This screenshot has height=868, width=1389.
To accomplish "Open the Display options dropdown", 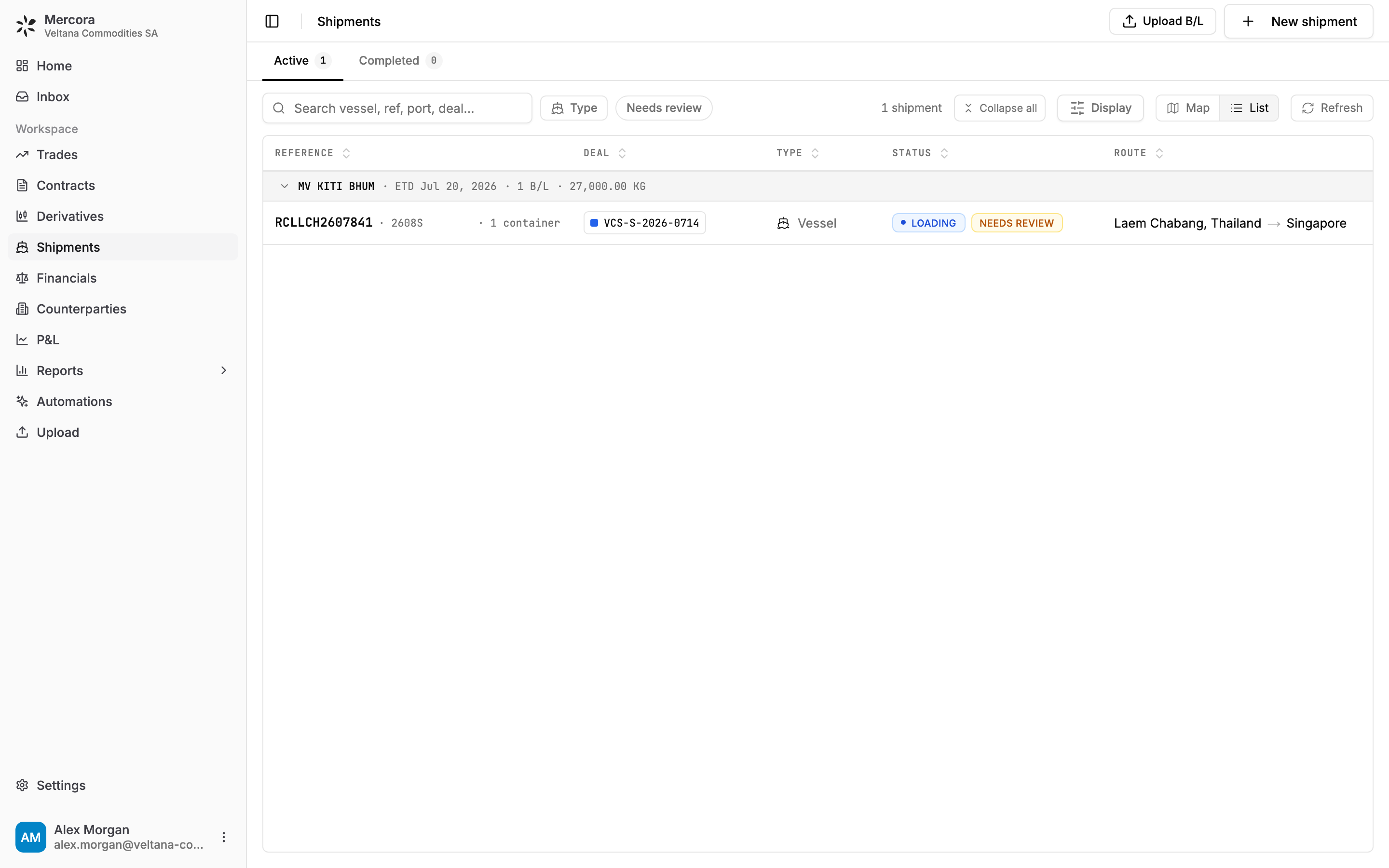I will (1100, 108).
